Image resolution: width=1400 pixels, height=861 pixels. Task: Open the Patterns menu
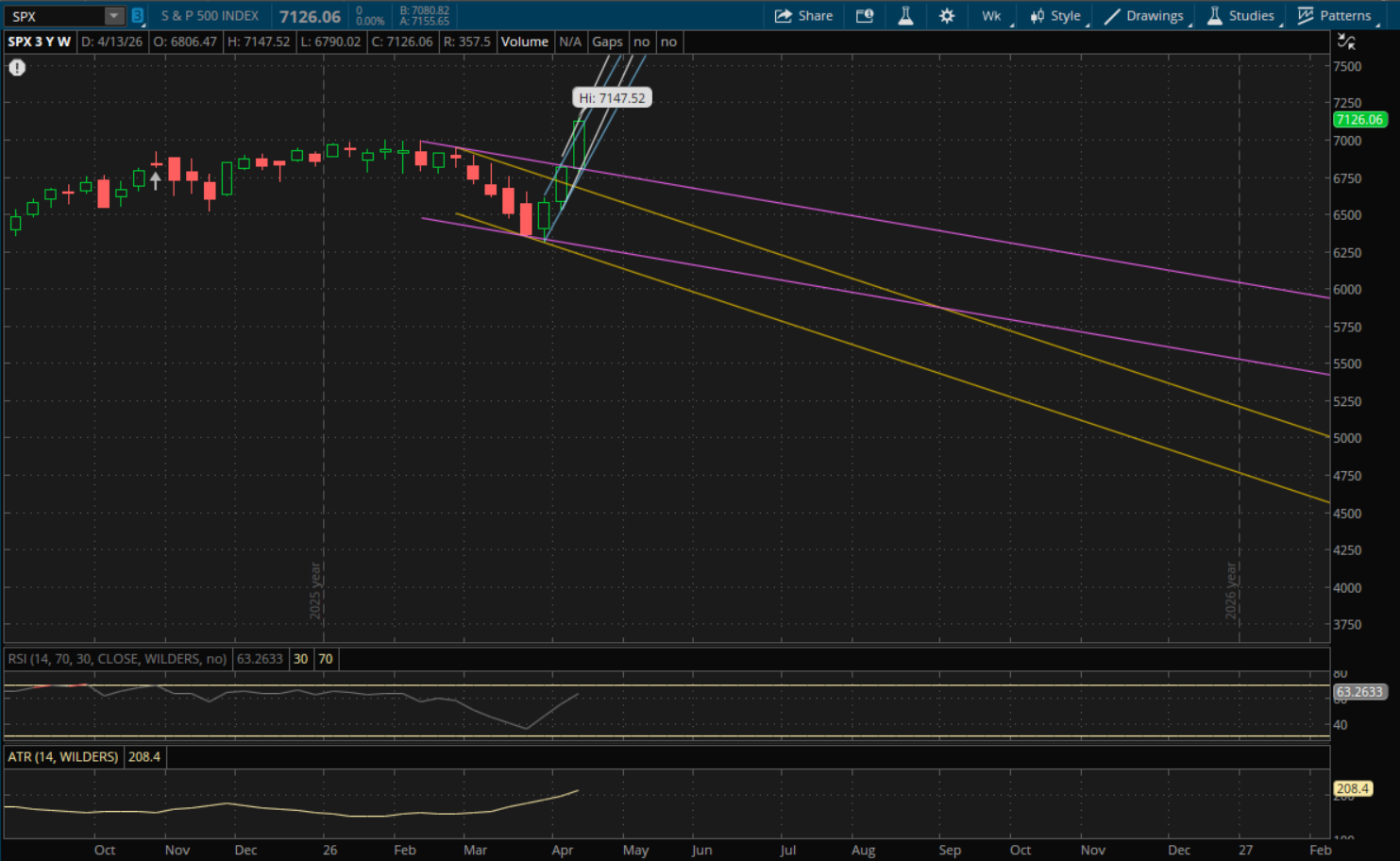[1334, 16]
